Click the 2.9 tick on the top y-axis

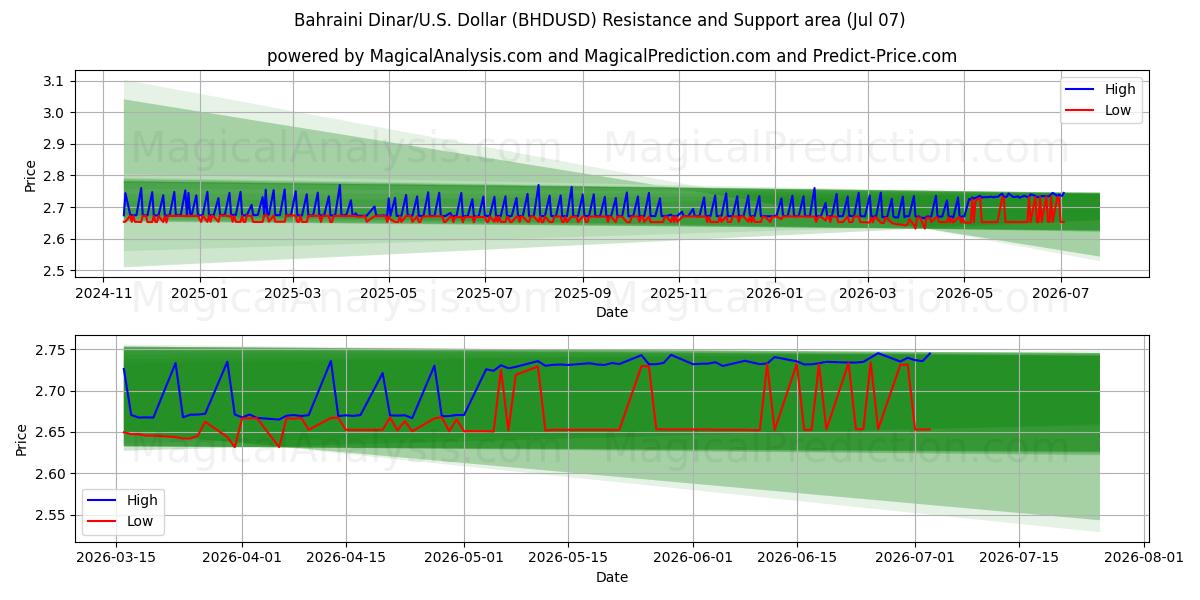[x=54, y=144]
